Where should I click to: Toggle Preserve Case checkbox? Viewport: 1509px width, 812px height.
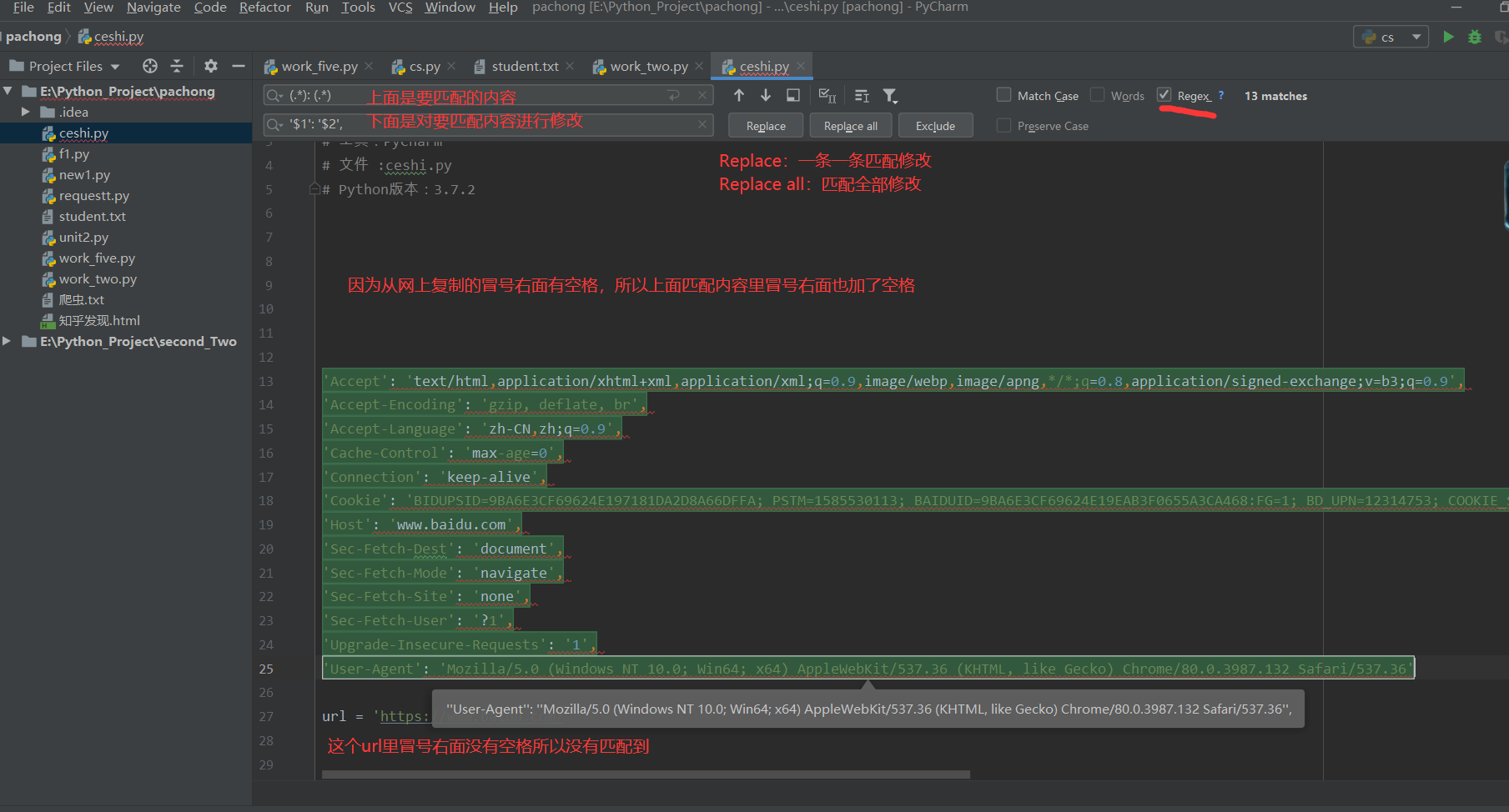pos(1004,125)
